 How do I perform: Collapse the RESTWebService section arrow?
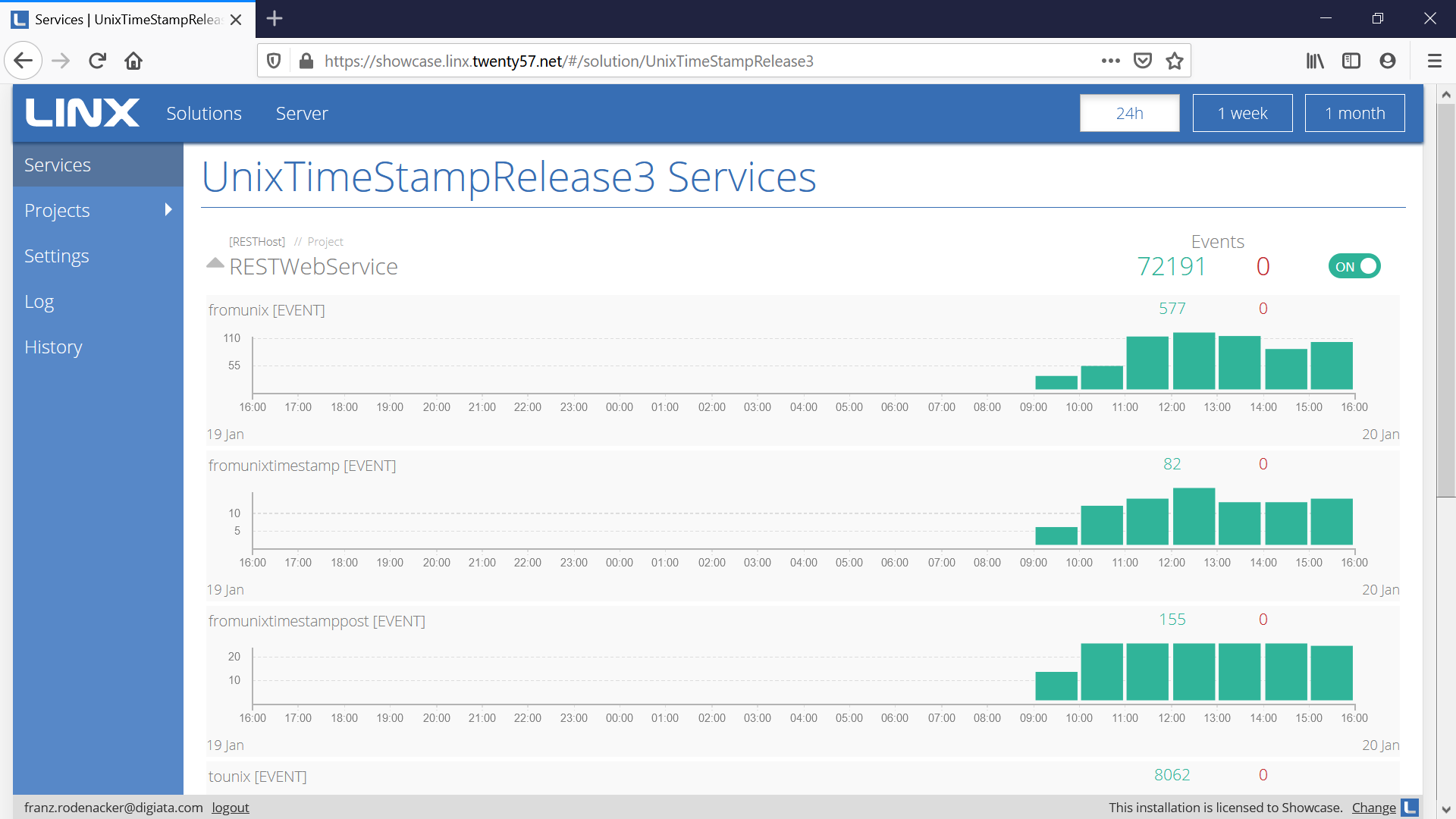point(215,263)
